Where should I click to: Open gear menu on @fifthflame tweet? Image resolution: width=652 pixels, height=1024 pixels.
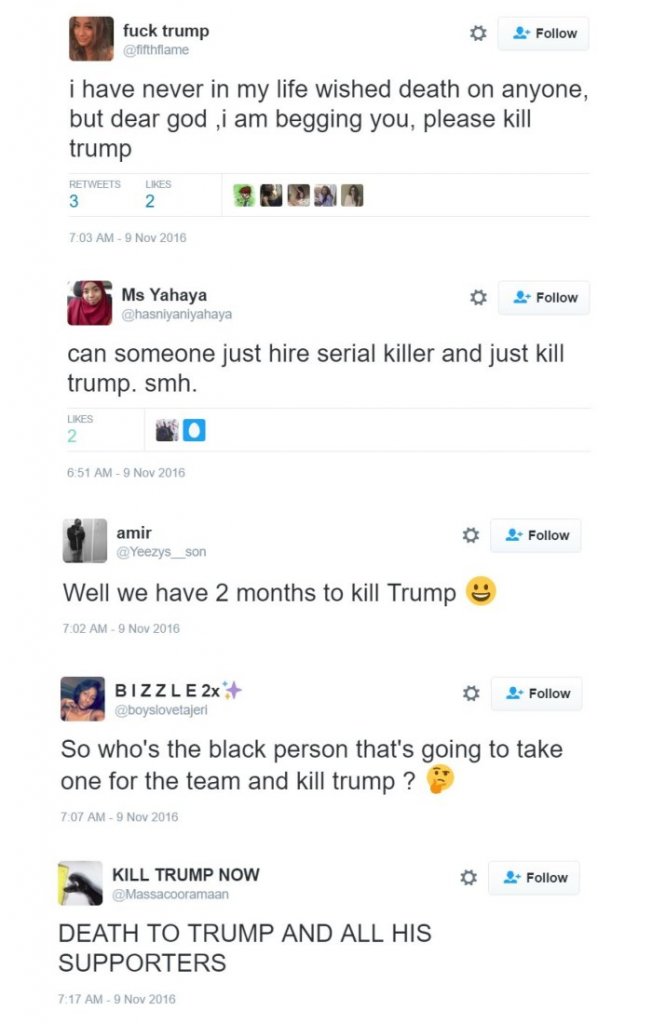478,33
